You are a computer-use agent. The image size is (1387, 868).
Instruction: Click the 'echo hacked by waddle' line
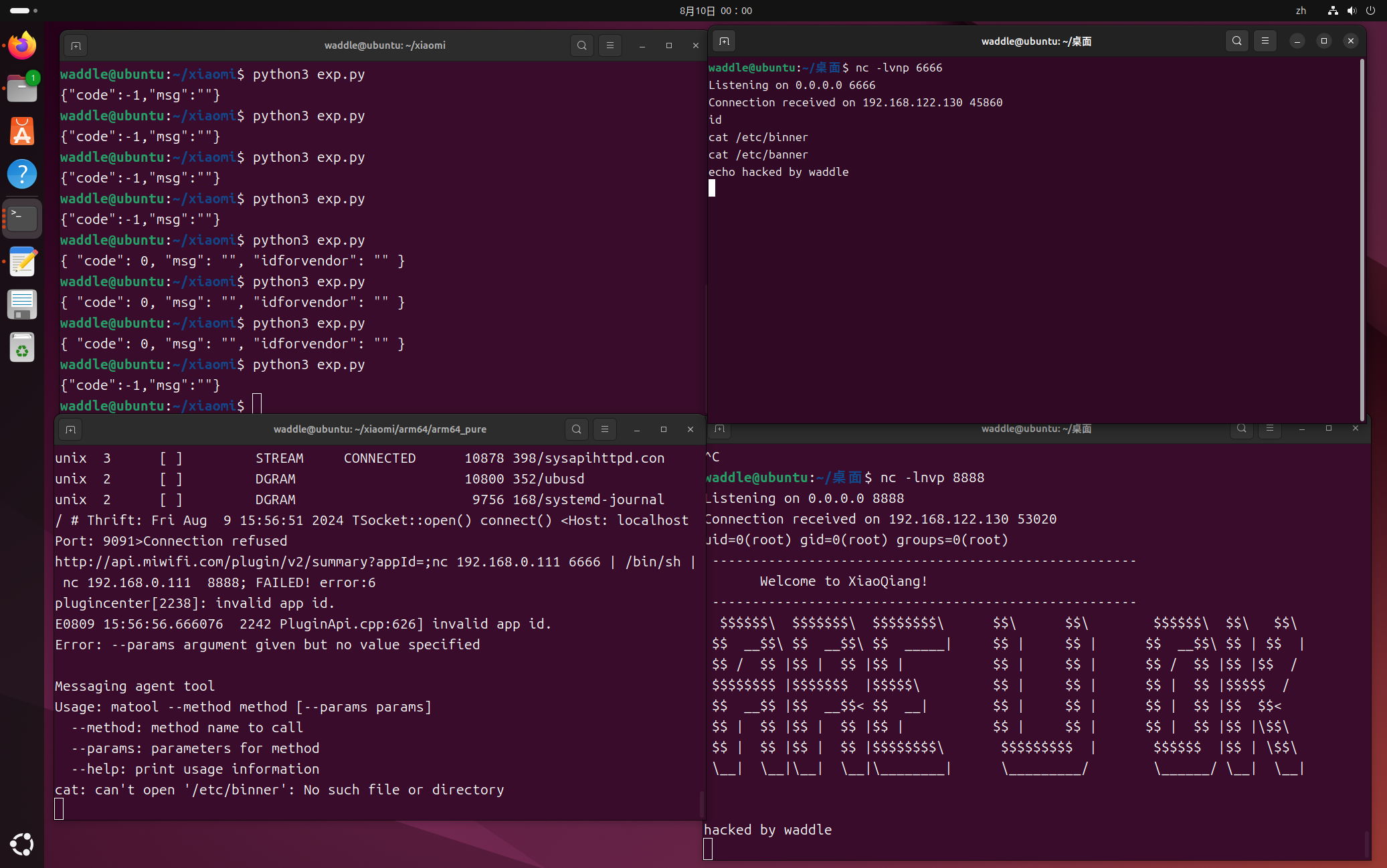click(x=778, y=172)
